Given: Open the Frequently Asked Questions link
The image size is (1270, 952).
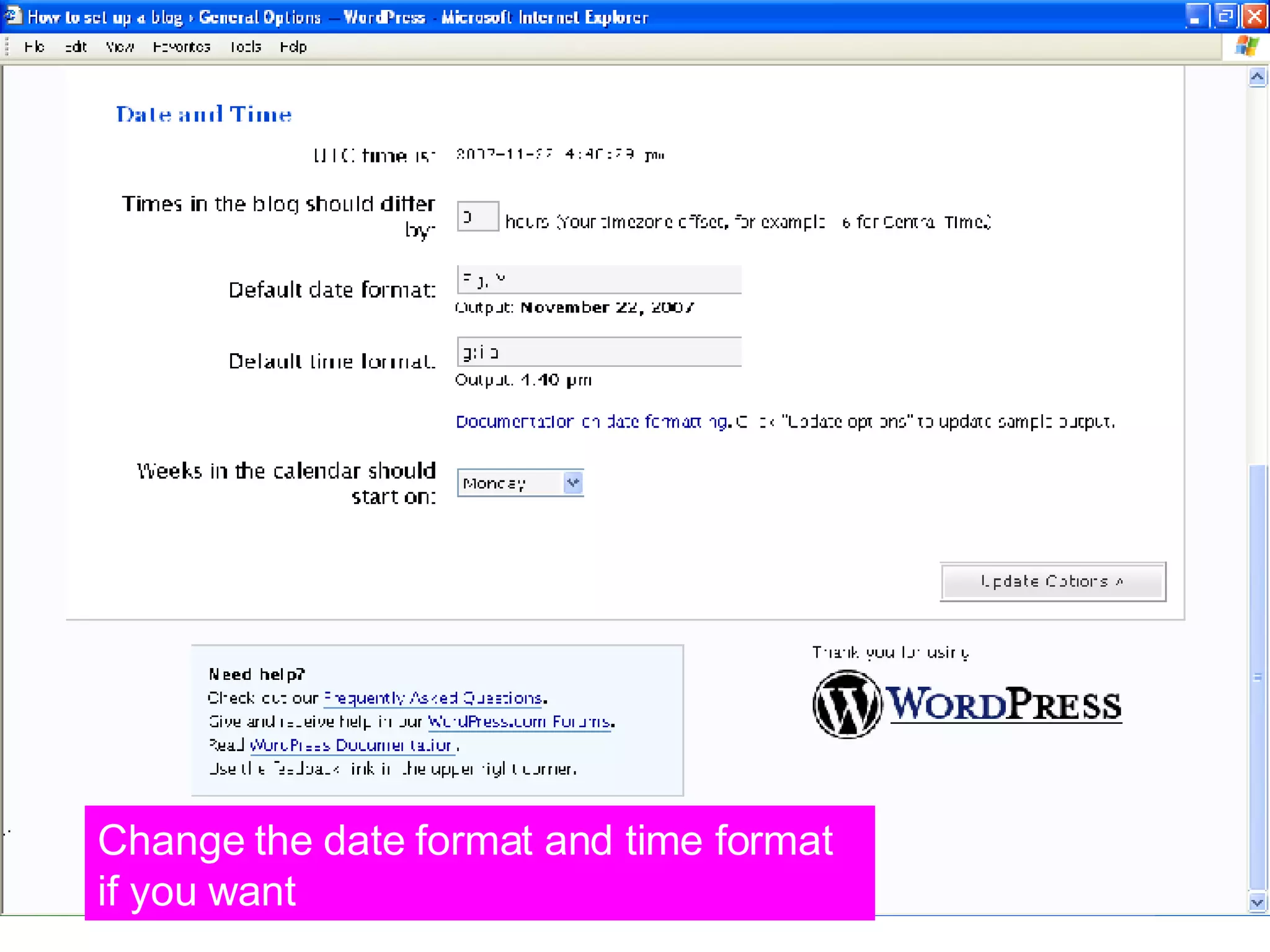Looking at the screenshot, I should coord(433,699).
